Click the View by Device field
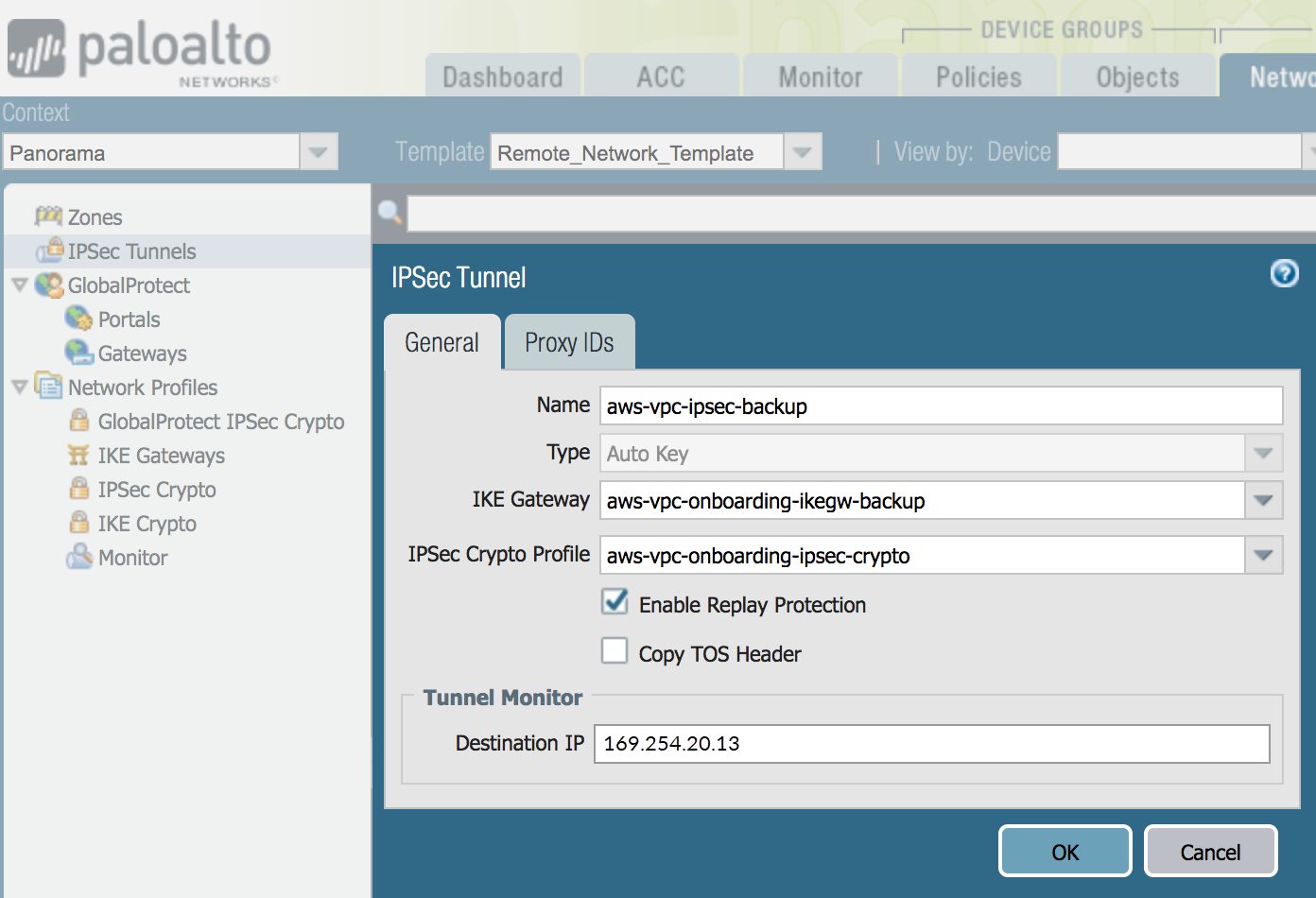This screenshot has width=1316, height=898. pos(1179,151)
